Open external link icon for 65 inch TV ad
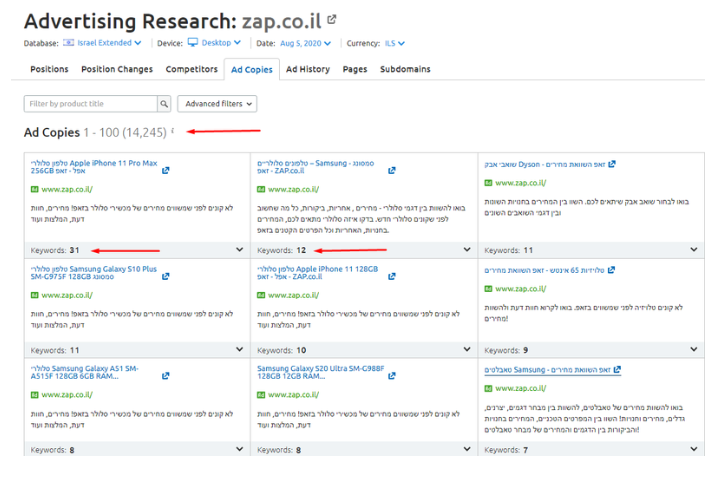This screenshot has width=726, height=478. click(611, 270)
